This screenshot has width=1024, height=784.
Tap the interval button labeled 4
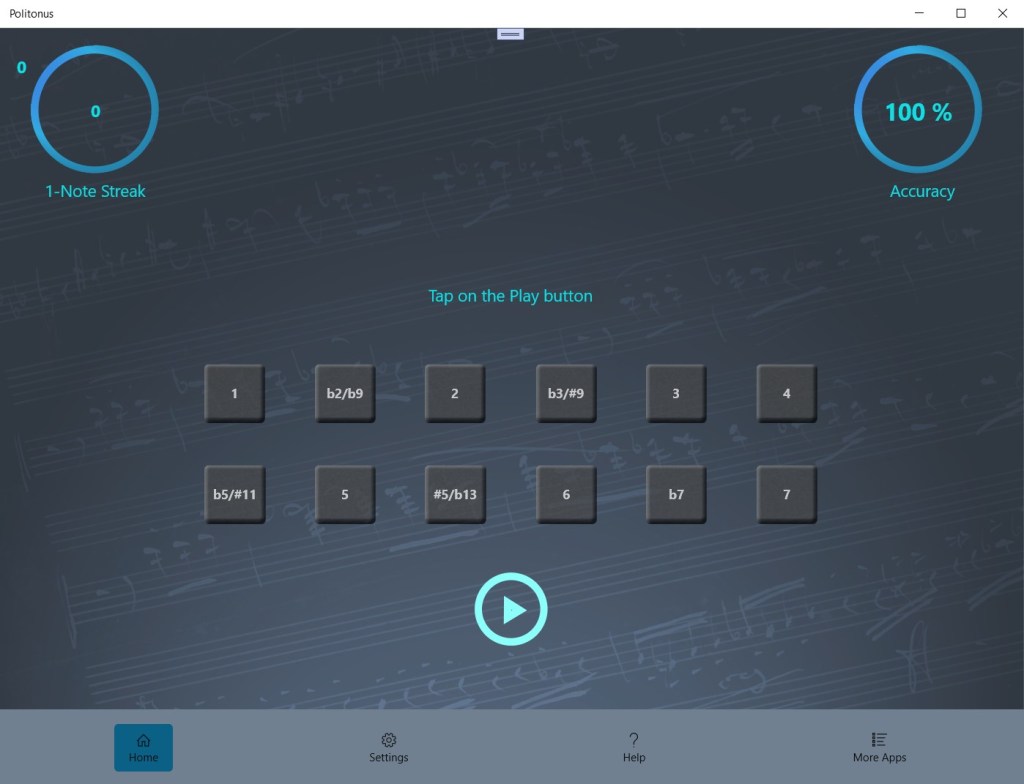tap(786, 393)
